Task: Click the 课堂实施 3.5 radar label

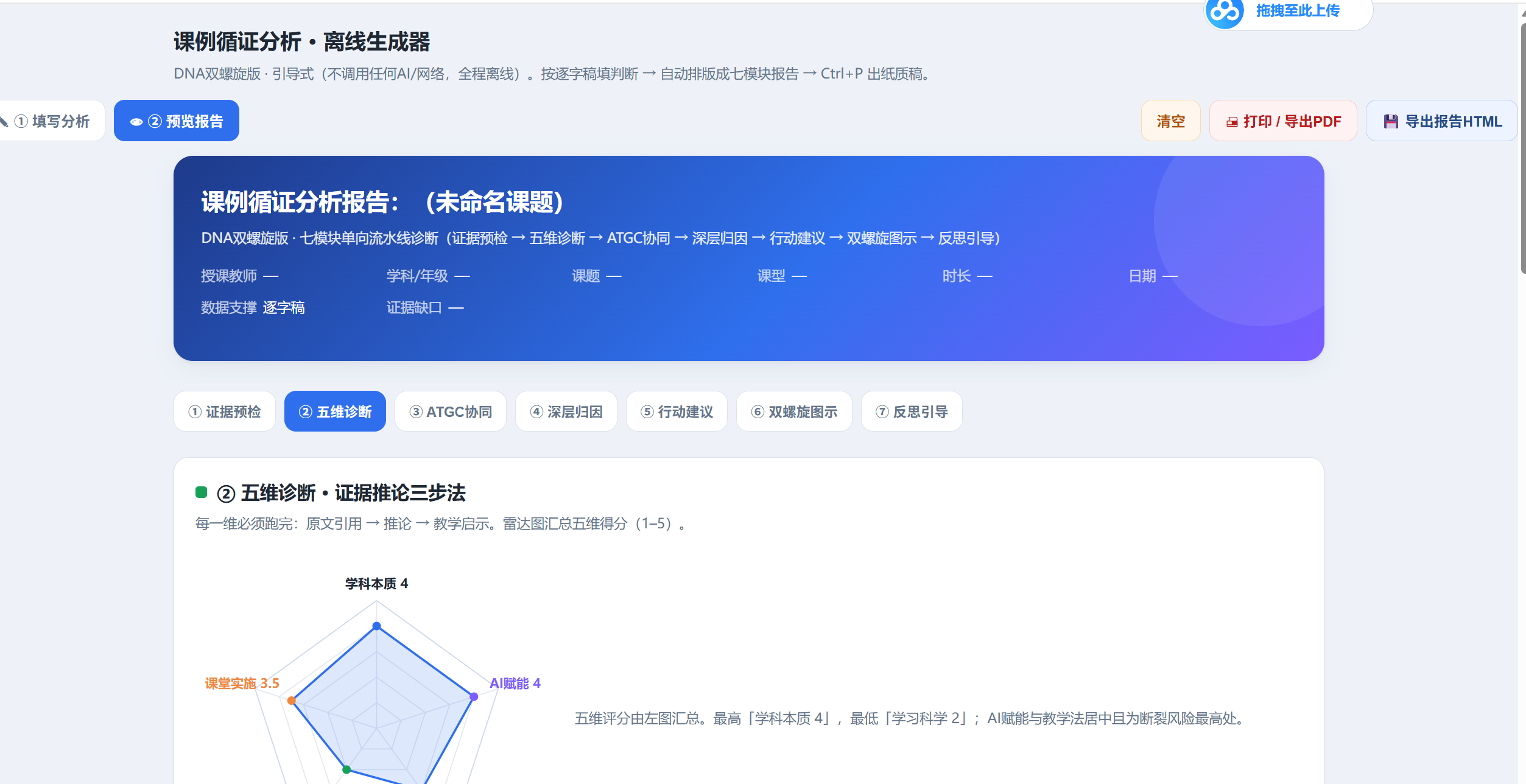Action: pyautogui.click(x=242, y=683)
